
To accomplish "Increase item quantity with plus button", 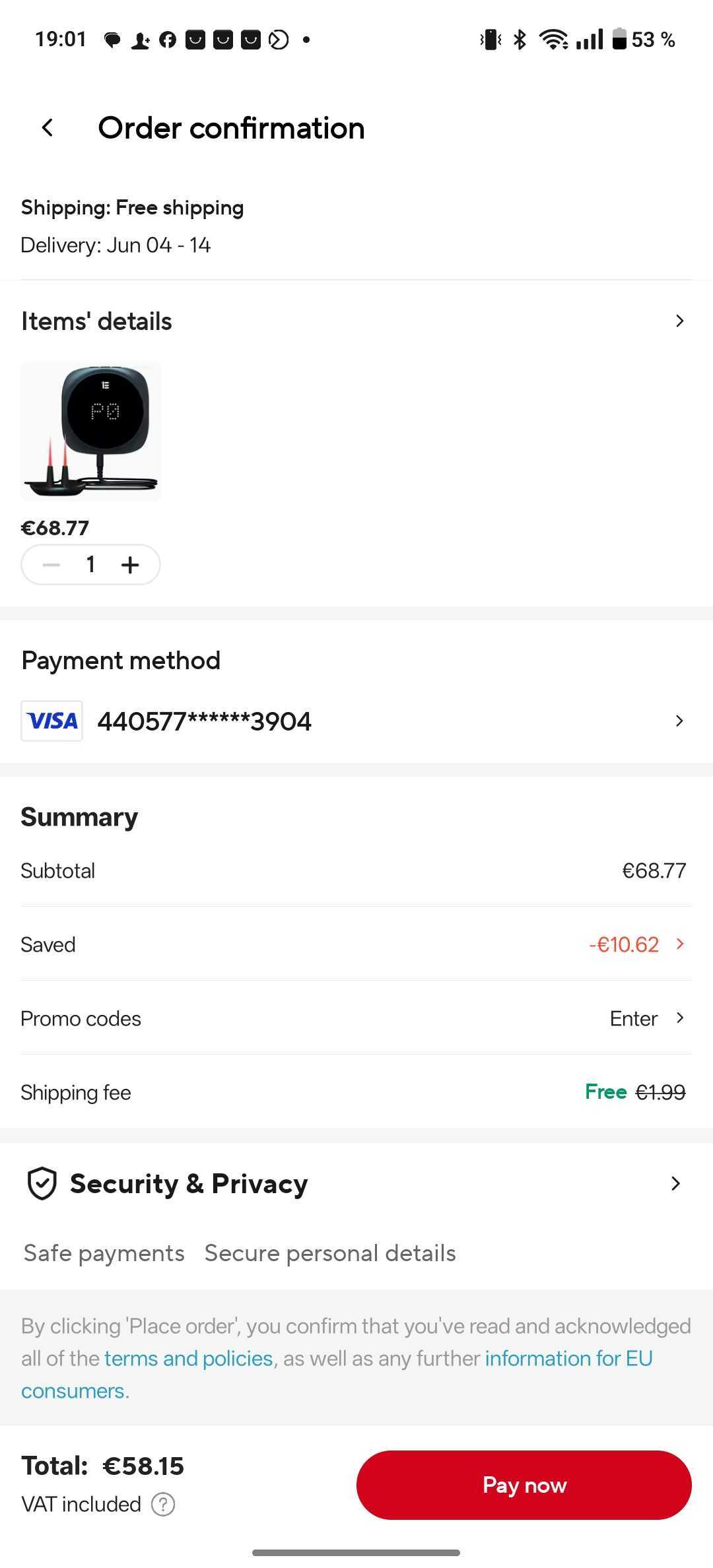I will tap(130, 565).
